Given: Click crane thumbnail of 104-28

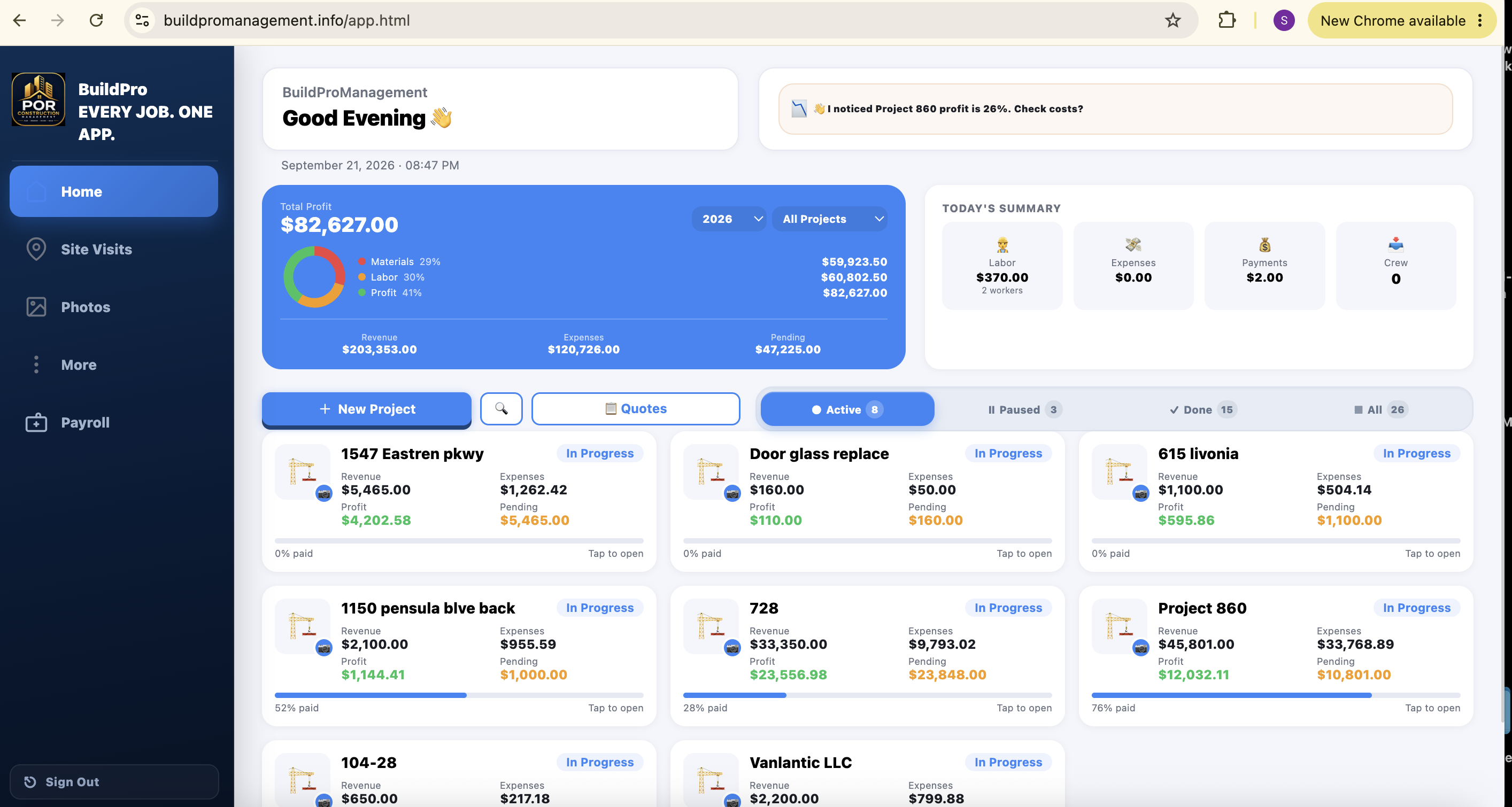Looking at the screenshot, I should pyautogui.click(x=302, y=779).
